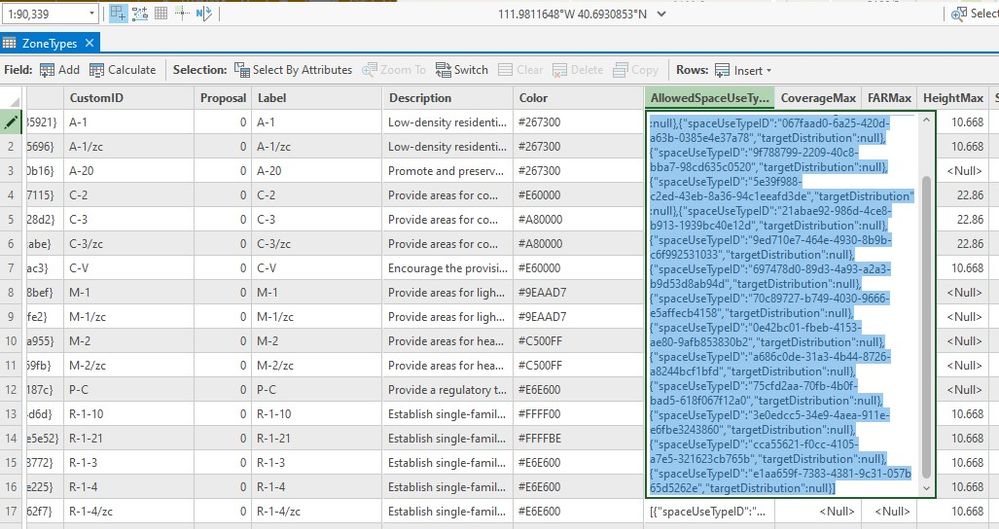The height and width of the screenshot is (529, 999).
Task: Select the Color column header
Action: 578,98
